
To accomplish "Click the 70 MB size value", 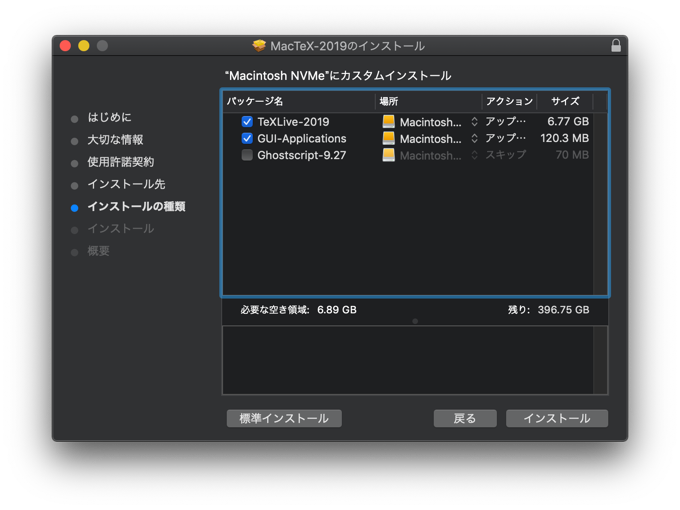I will 572,155.
